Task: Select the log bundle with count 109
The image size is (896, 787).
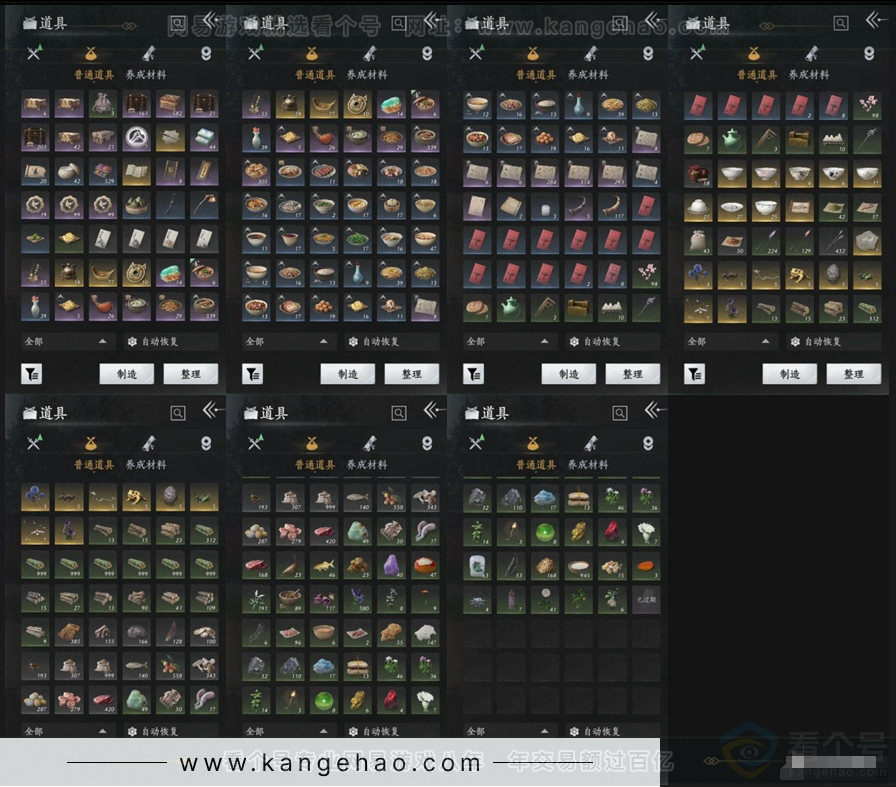Action: pyautogui.click(x=204, y=599)
